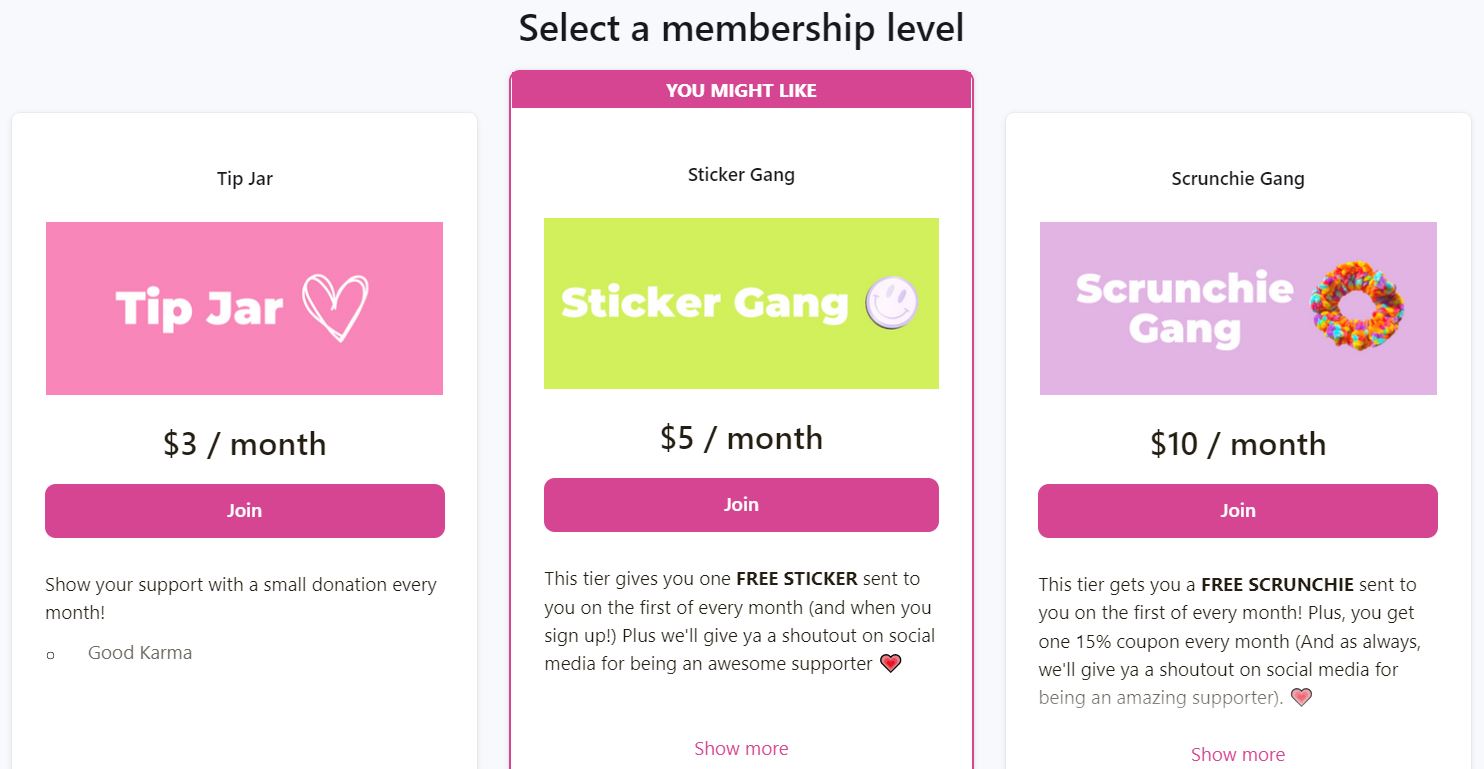The image size is (1484, 769).
Task: Click the pink heart emoji in Scrunchie Gang description
Action: 1300,697
